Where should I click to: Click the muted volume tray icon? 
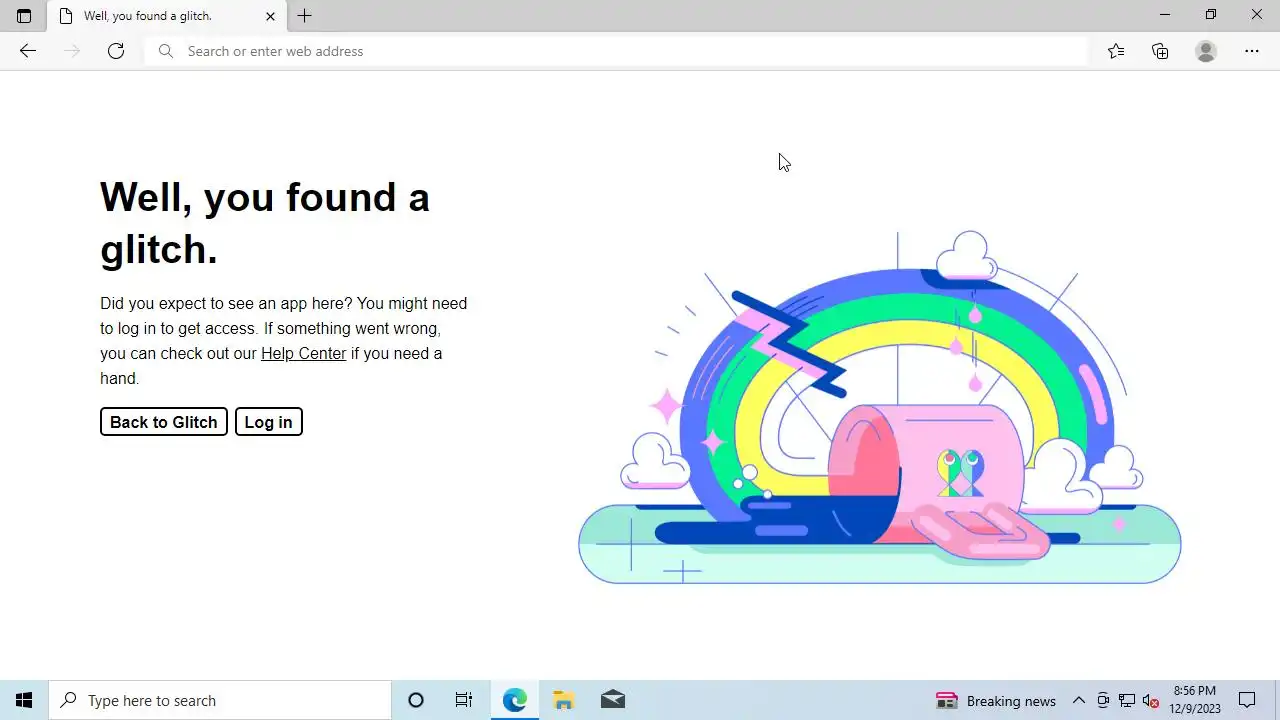tap(1151, 700)
